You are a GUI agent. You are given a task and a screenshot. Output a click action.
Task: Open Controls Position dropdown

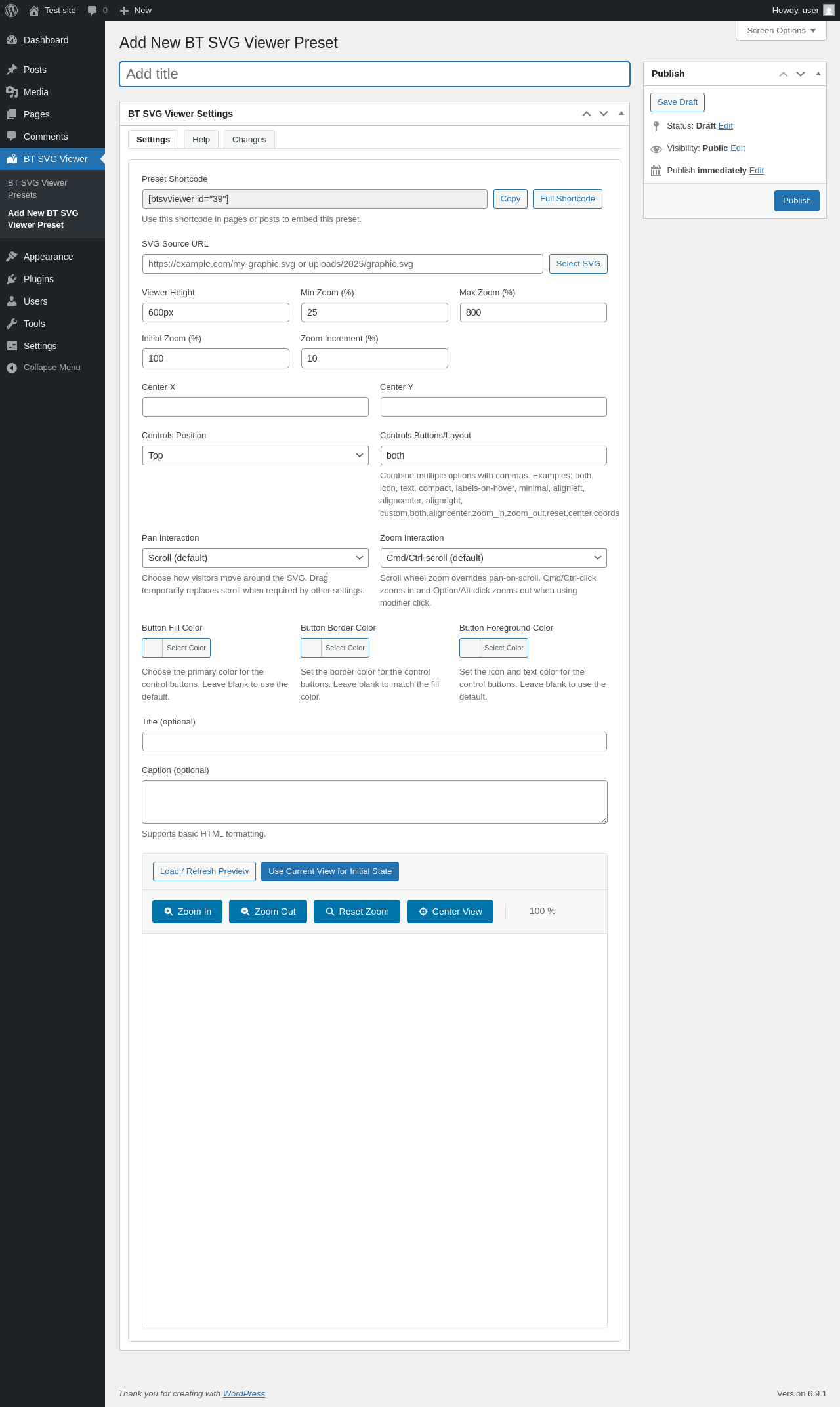(x=255, y=455)
